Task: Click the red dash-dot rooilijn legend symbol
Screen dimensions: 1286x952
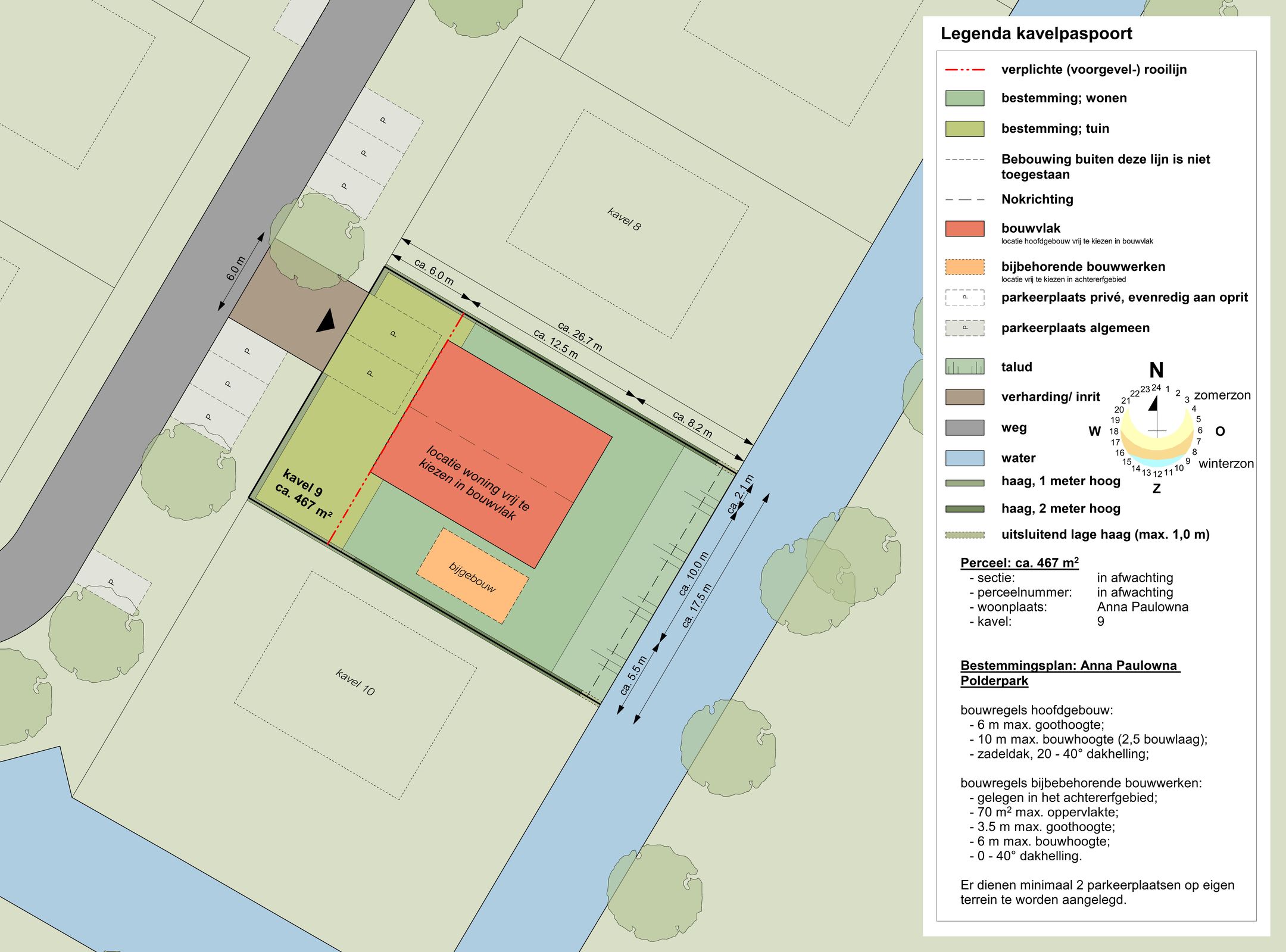Action: (x=964, y=70)
